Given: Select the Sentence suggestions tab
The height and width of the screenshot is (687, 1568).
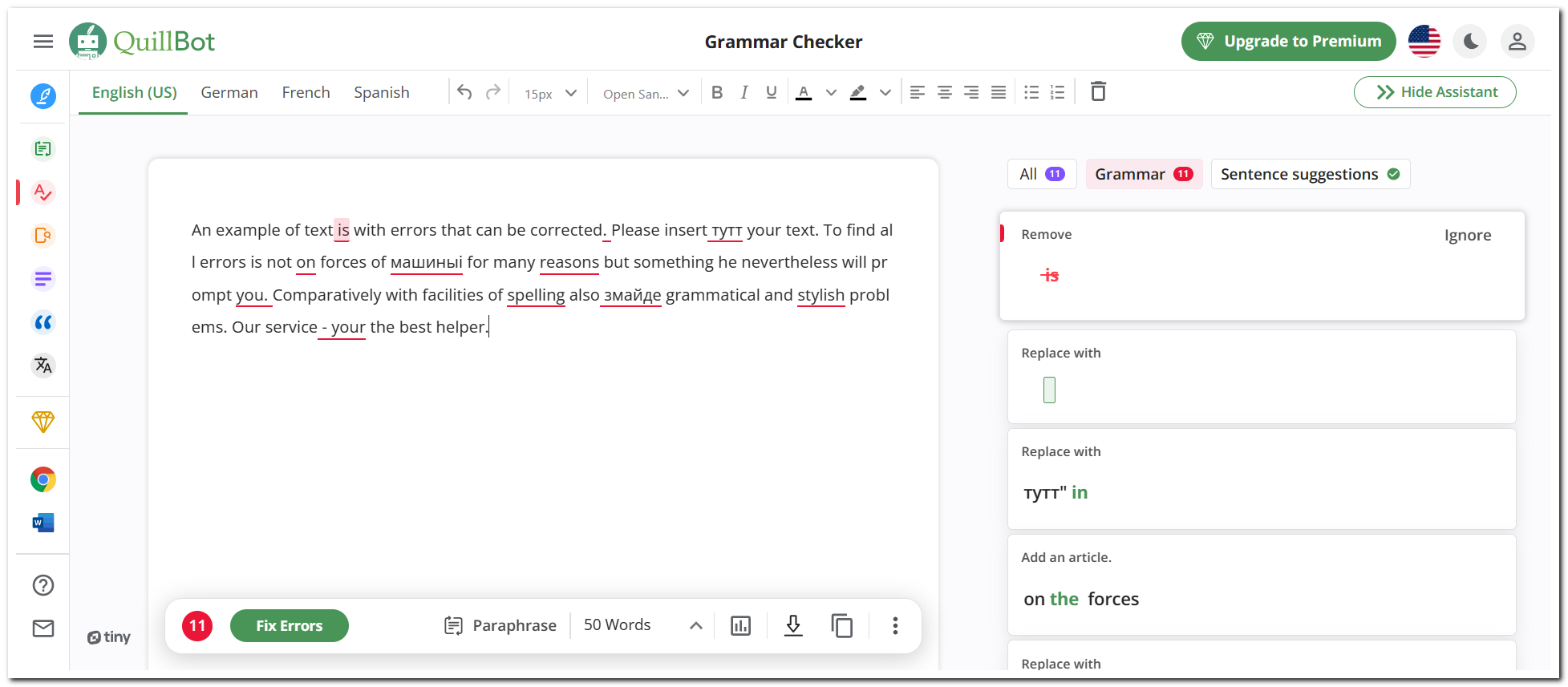Looking at the screenshot, I should [1309, 175].
